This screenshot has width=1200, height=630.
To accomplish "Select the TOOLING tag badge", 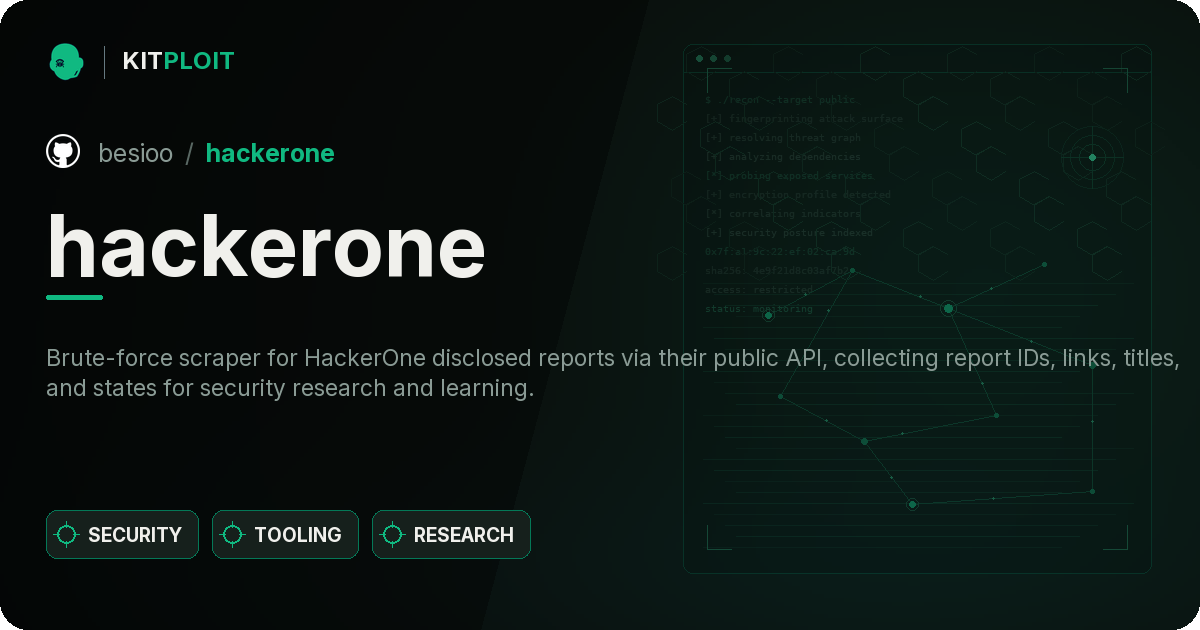I will pos(285,535).
